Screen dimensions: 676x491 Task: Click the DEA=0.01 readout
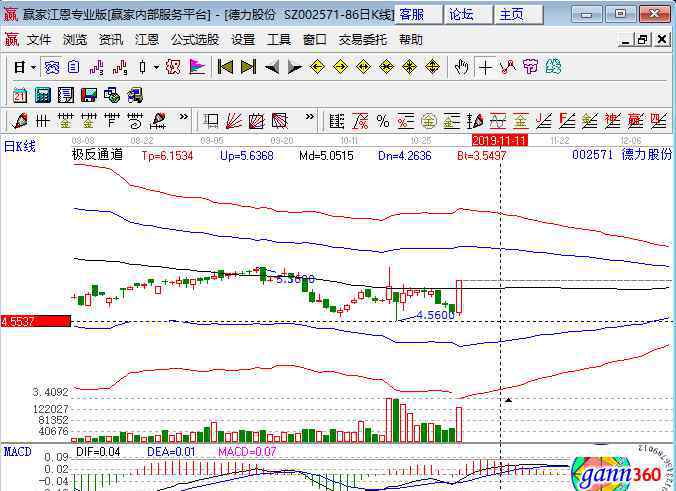(x=171, y=452)
